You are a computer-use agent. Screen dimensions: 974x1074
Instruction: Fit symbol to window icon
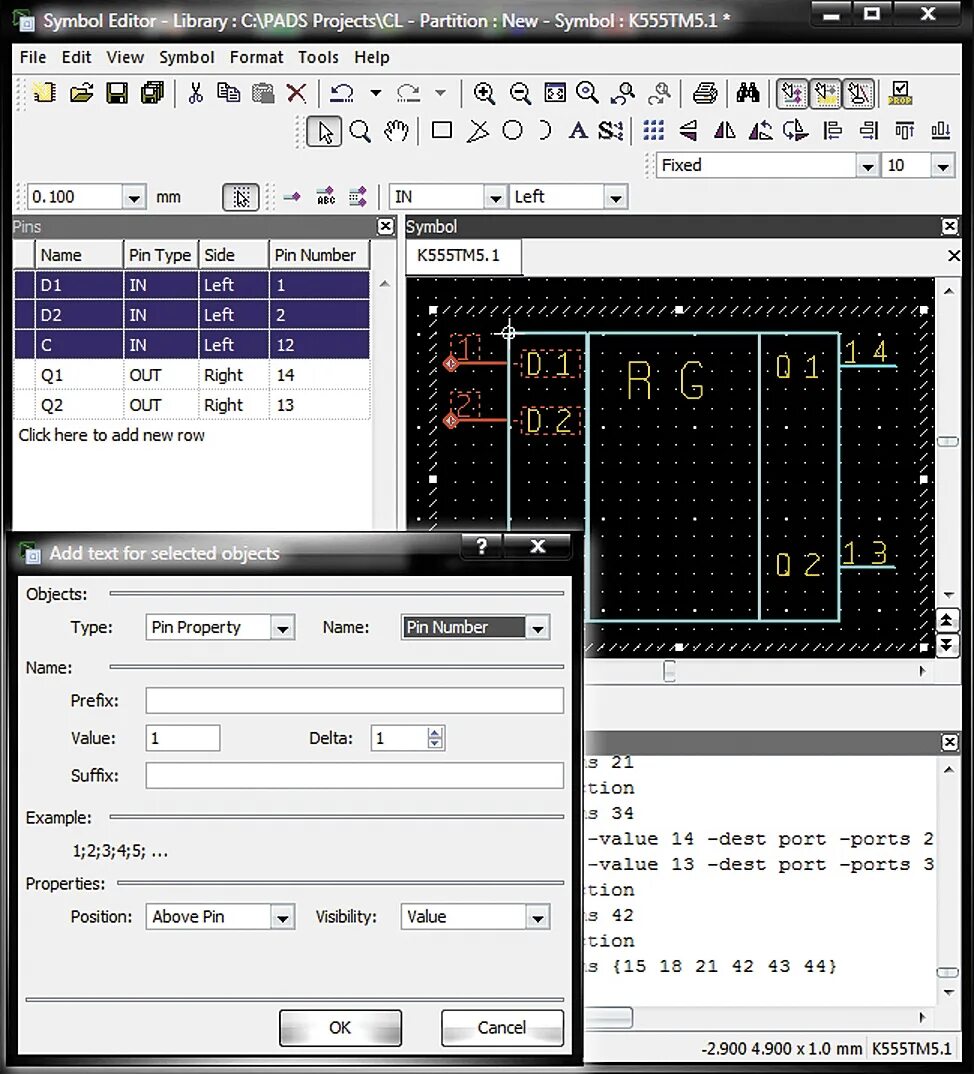[555, 92]
